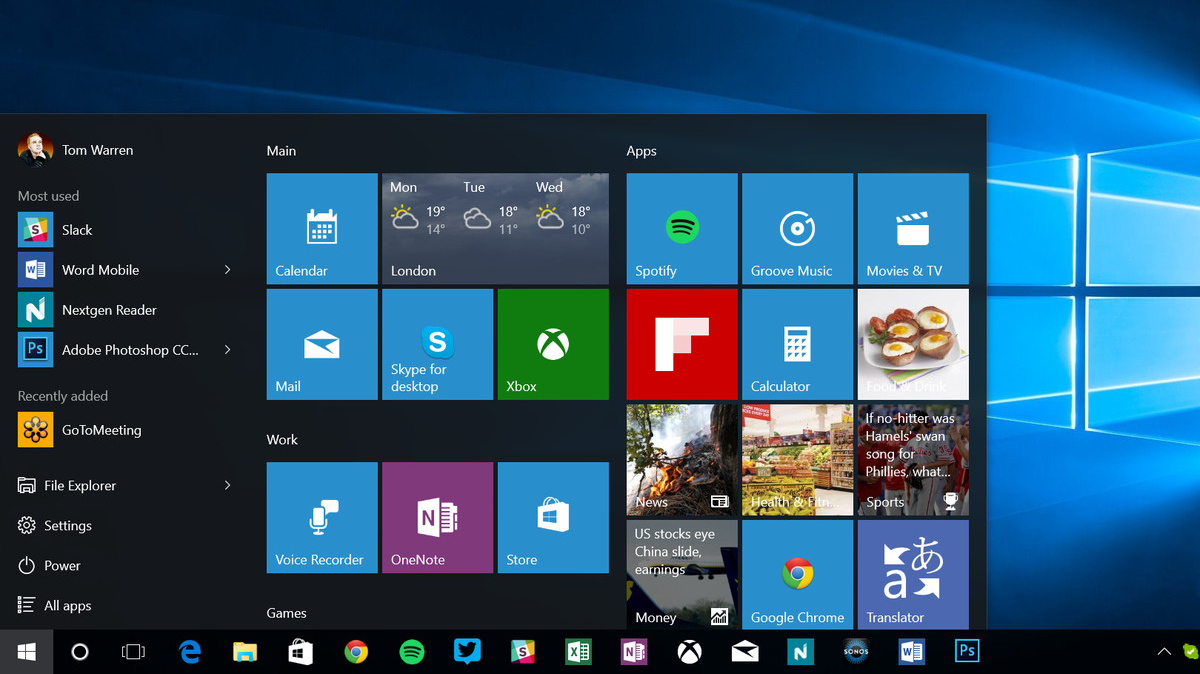Launch the OneNote tile
Image resolution: width=1200 pixels, height=674 pixels.
(437, 517)
